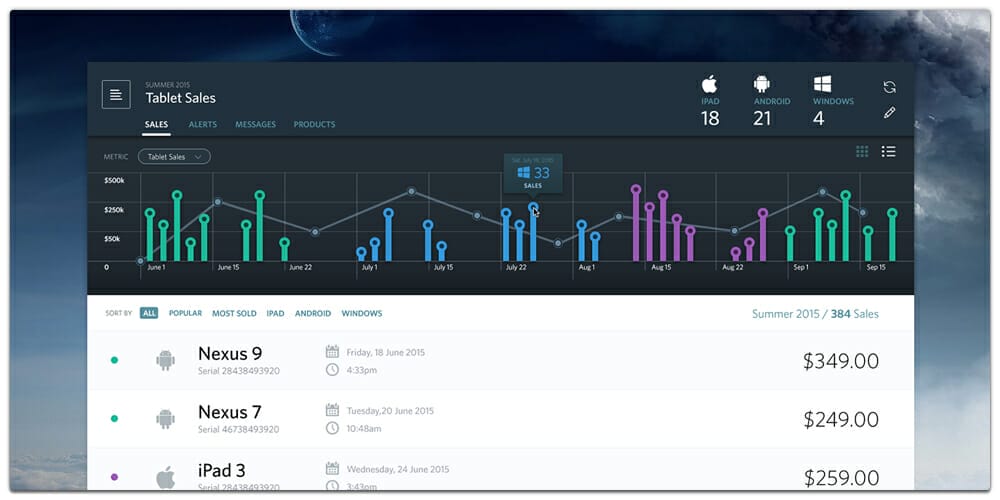Click the $500k axis label
This screenshot has height=500, width=1000.
pos(114,180)
